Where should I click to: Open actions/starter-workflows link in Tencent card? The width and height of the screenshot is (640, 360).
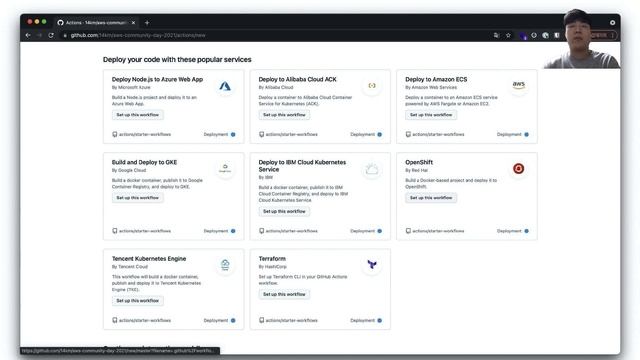click(x=145, y=320)
